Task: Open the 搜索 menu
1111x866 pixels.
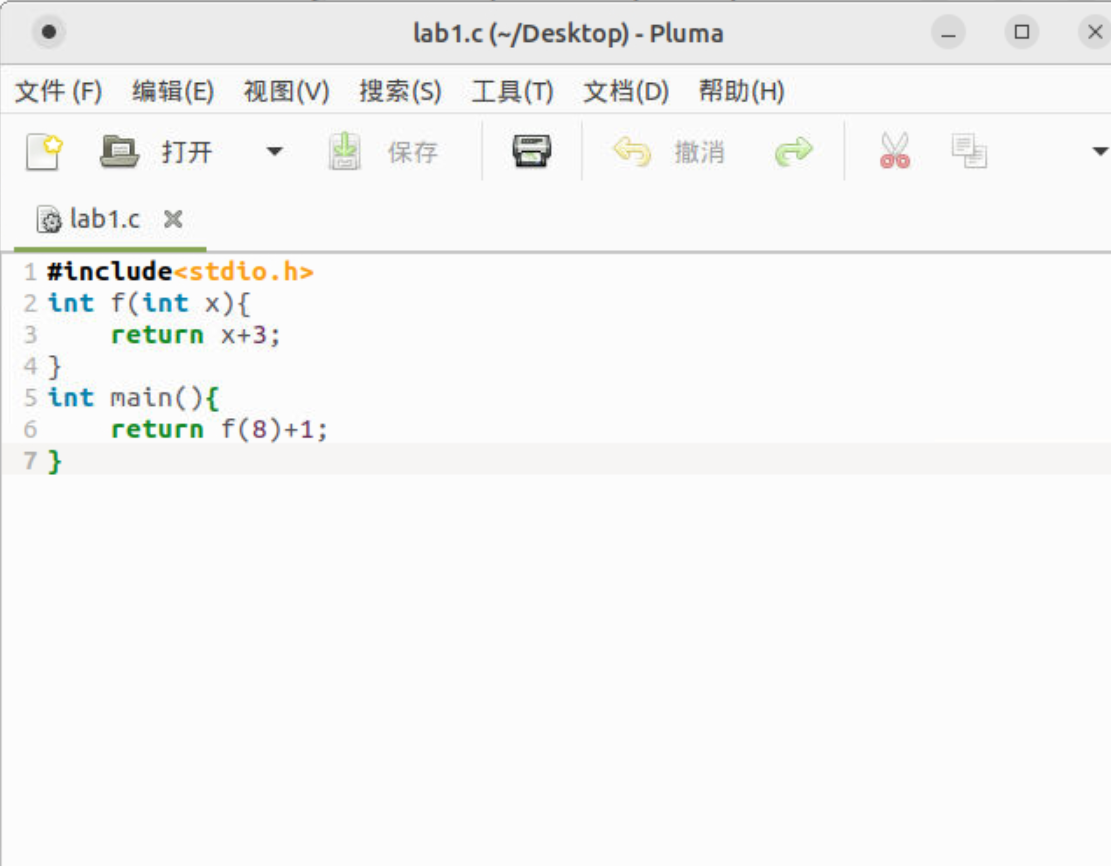Action: [400, 91]
